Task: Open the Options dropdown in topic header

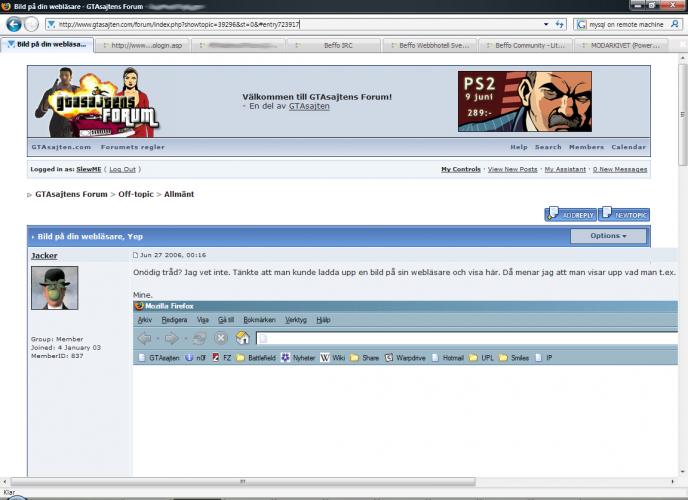Action: 608,236
